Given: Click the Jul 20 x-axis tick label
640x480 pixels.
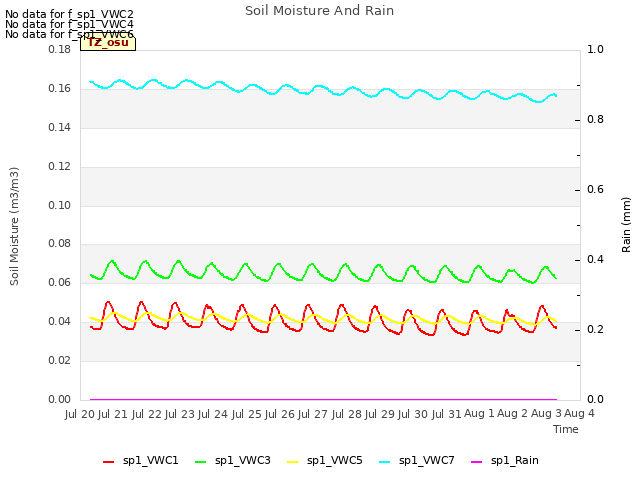Looking at the screenshot, I should click(x=80, y=414).
